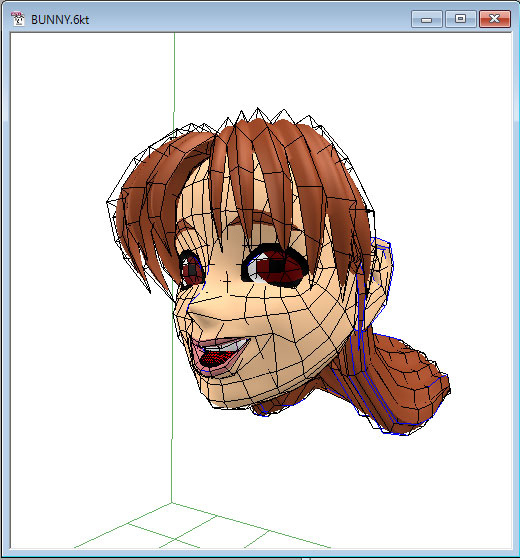Click the model's large red eye

(275, 266)
